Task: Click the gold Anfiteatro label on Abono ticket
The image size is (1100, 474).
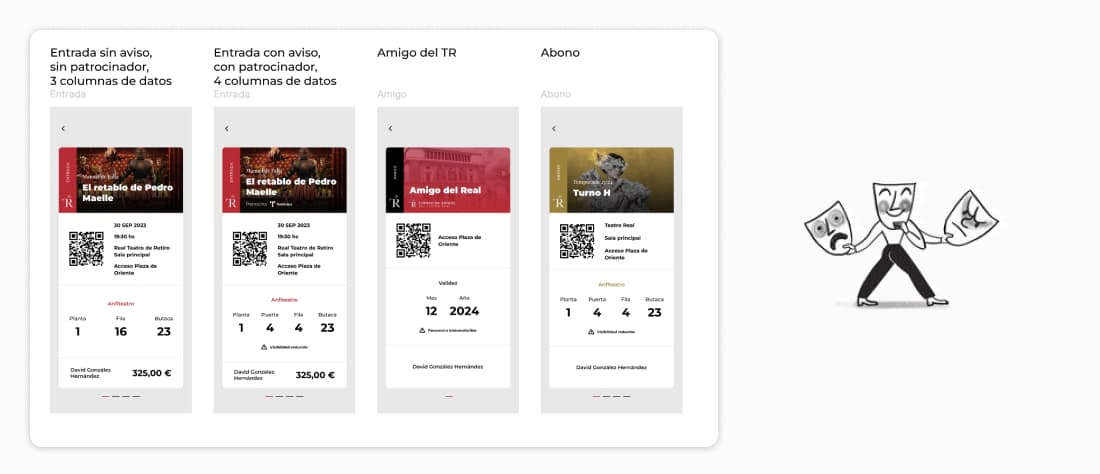Action: click(x=611, y=285)
